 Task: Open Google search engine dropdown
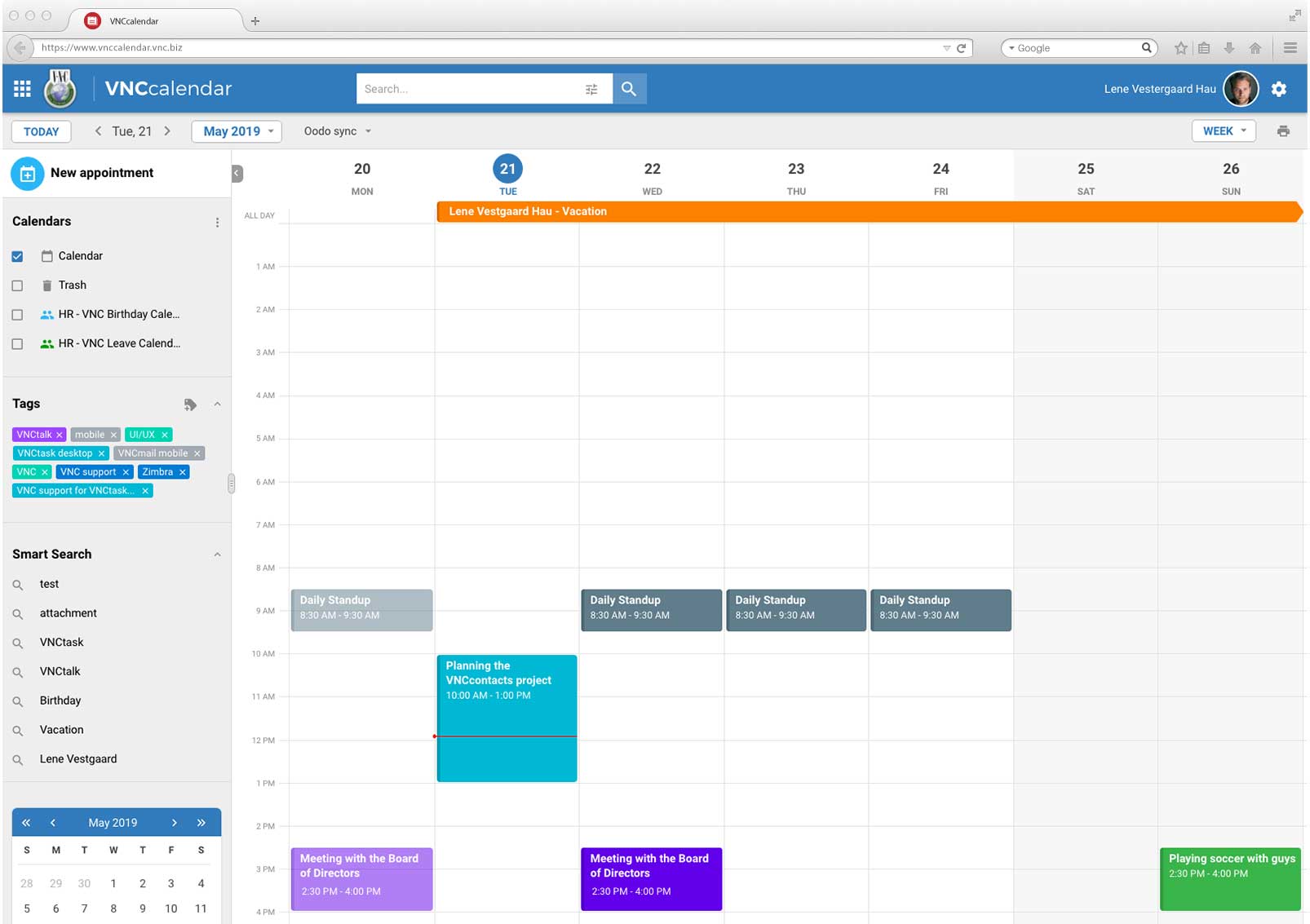tap(1011, 48)
